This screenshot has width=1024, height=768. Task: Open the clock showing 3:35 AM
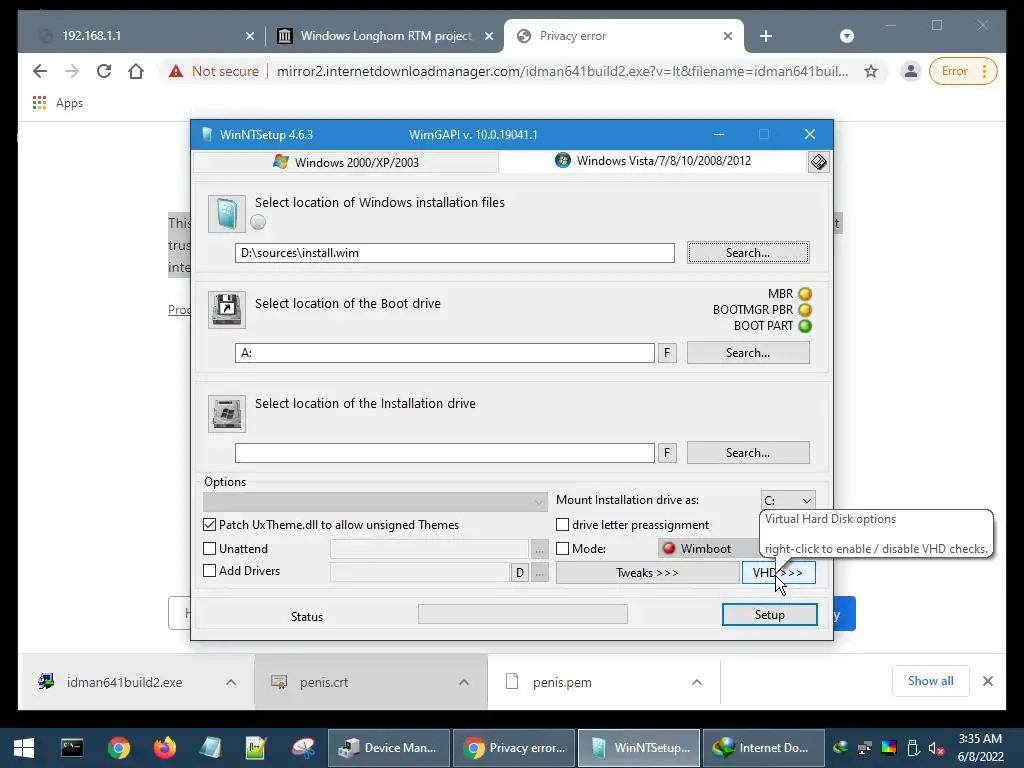click(x=980, y=748)
